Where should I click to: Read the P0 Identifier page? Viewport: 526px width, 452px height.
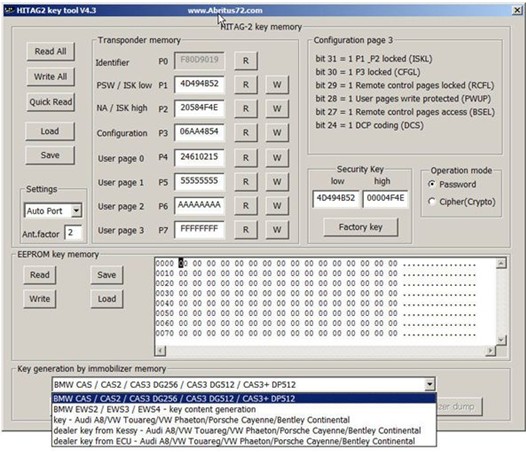(x=246, y=61)
